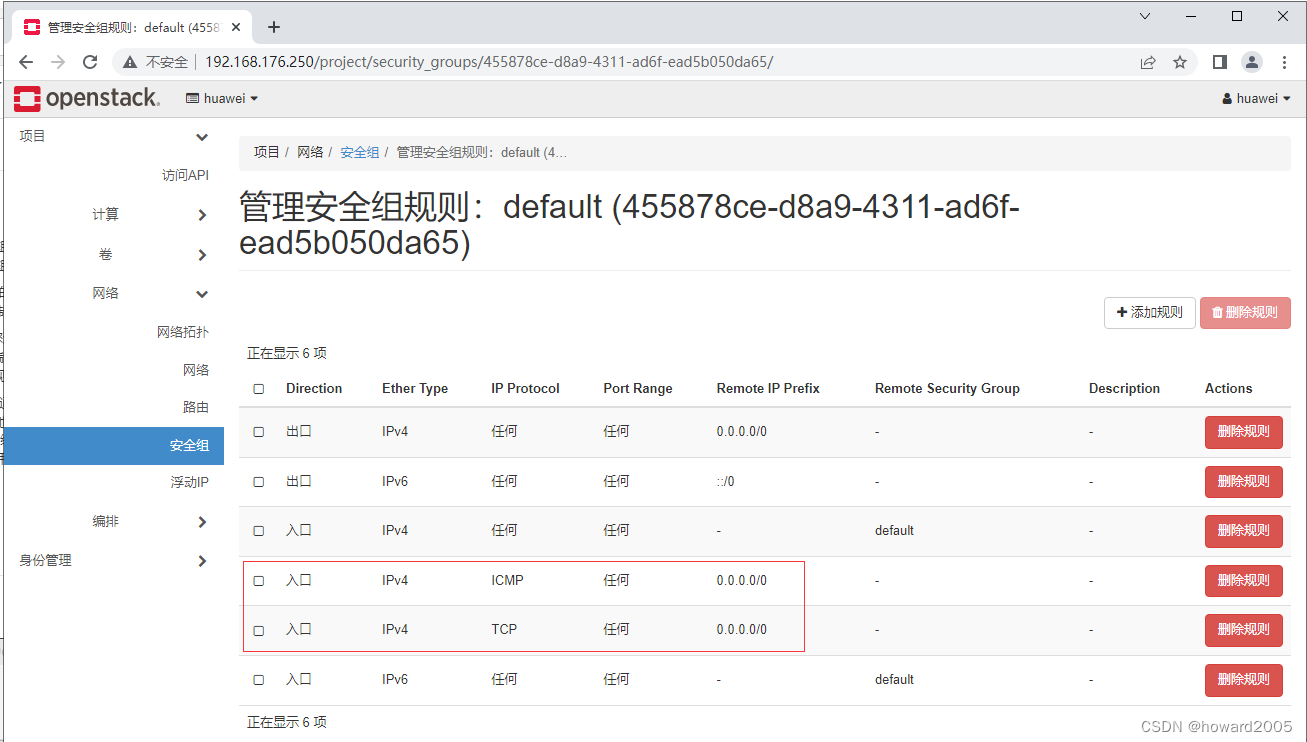Click the not-secure warning icon
1307x742 pixels.
[x=129, y=62]
